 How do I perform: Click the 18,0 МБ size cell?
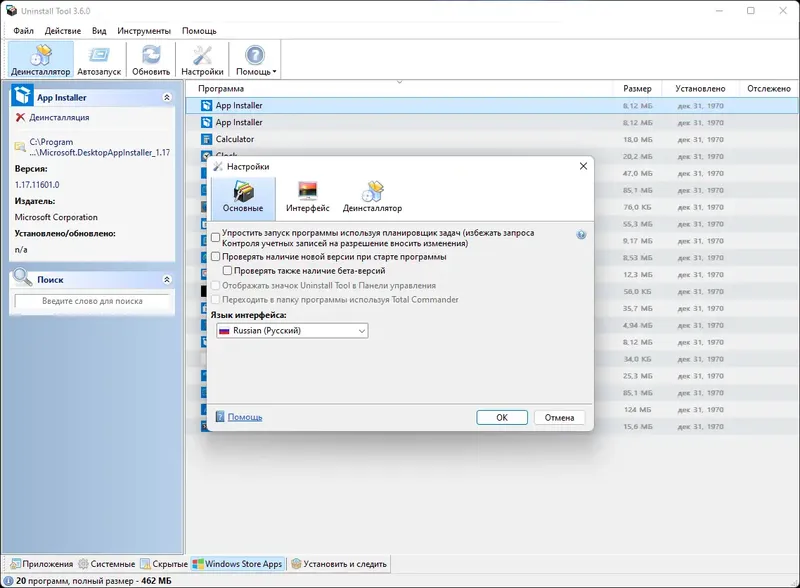click(x=637, y=139)
